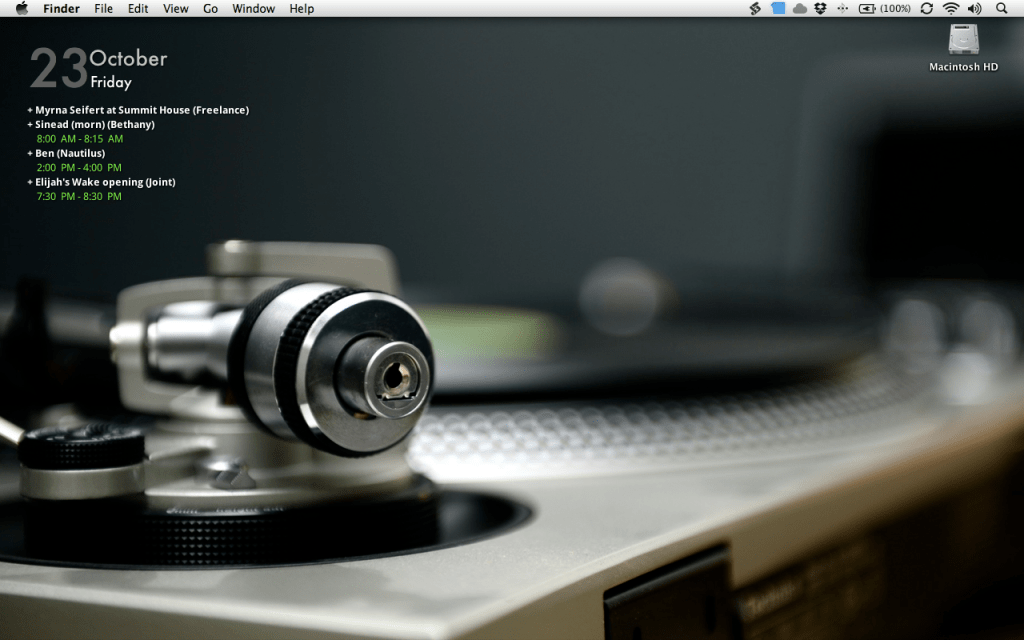Viewport: 1024px width, 640px height.
Task: Open the File menu
Action: 103,8
